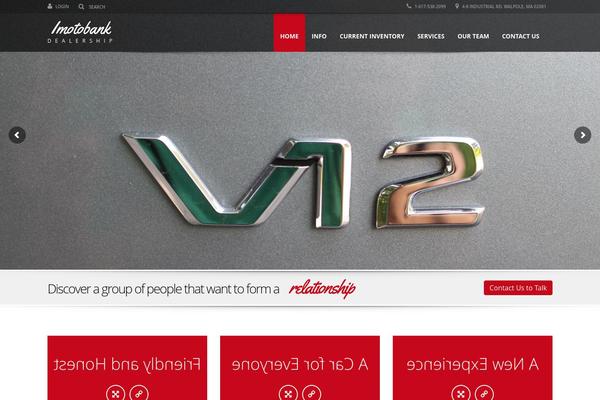The width and height of the screenshot is (600, 400).
Task: Click the Login user icon
Action: [x=50, y=6]
